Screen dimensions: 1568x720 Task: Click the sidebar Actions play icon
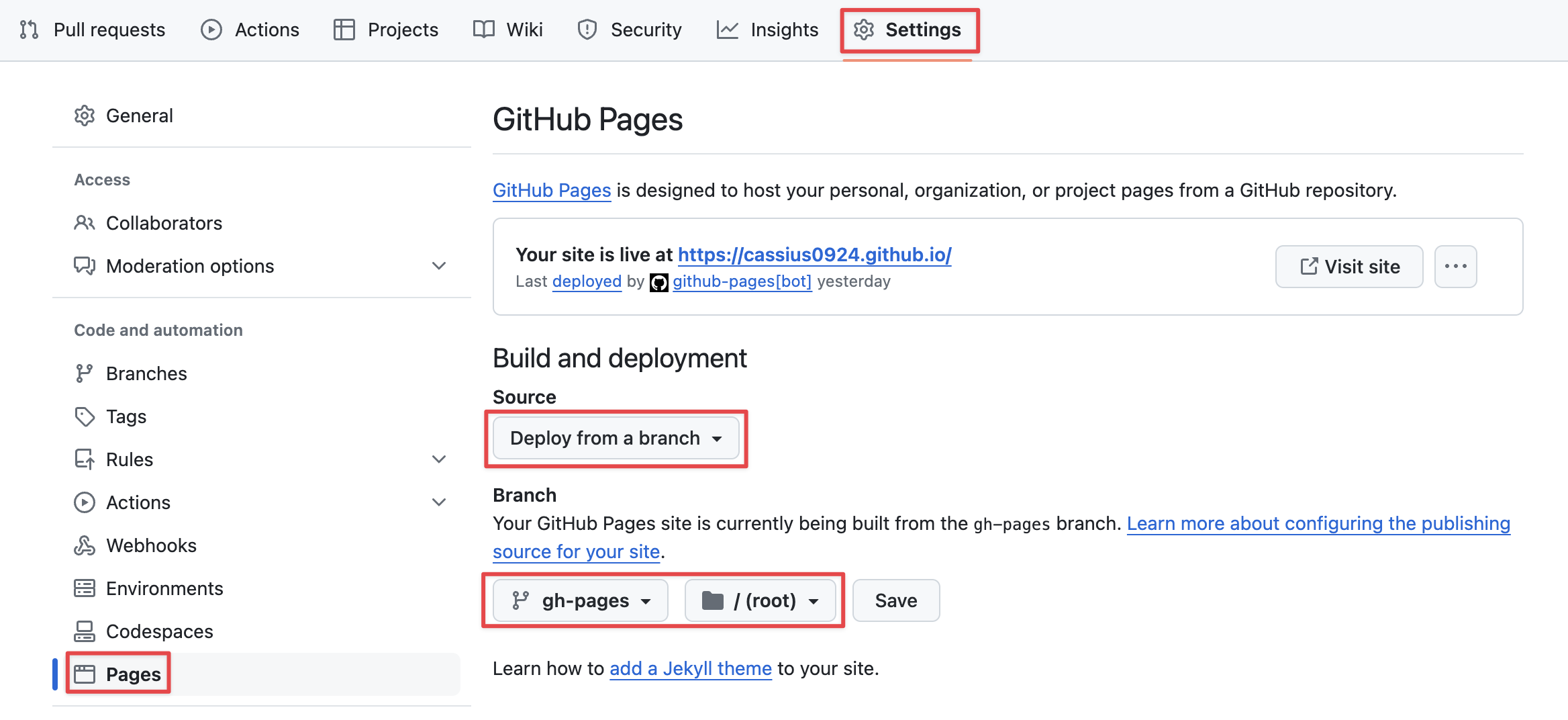click(85, 502)
